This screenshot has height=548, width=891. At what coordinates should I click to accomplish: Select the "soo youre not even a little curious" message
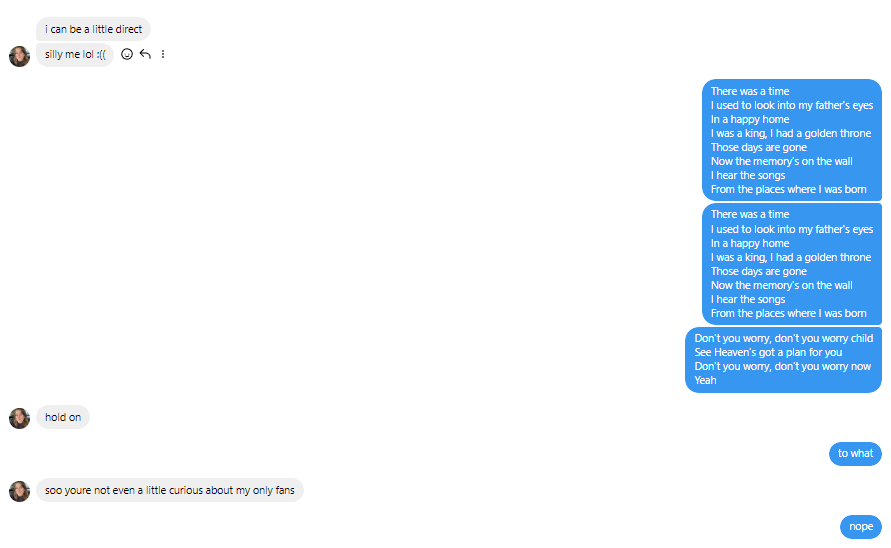(170, 490)
